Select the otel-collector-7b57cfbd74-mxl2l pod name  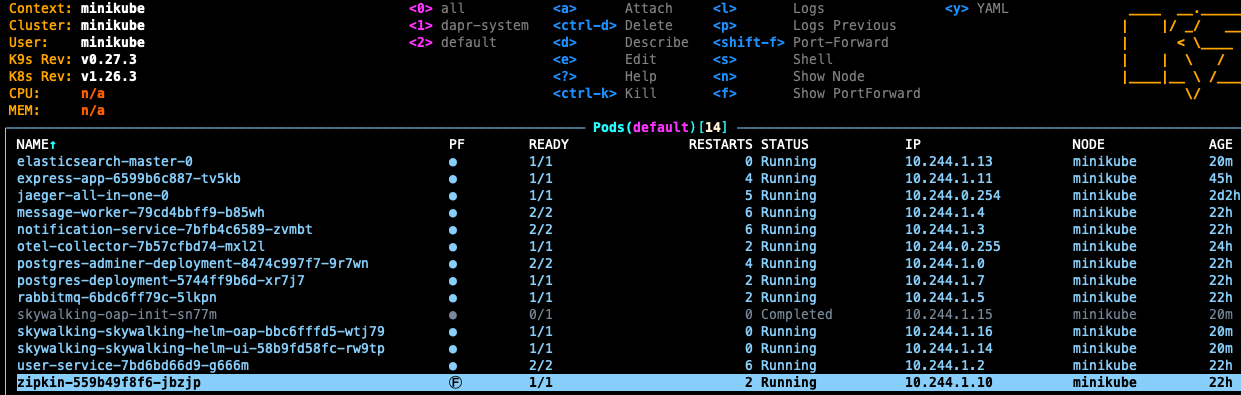click(x=141, y=247)
